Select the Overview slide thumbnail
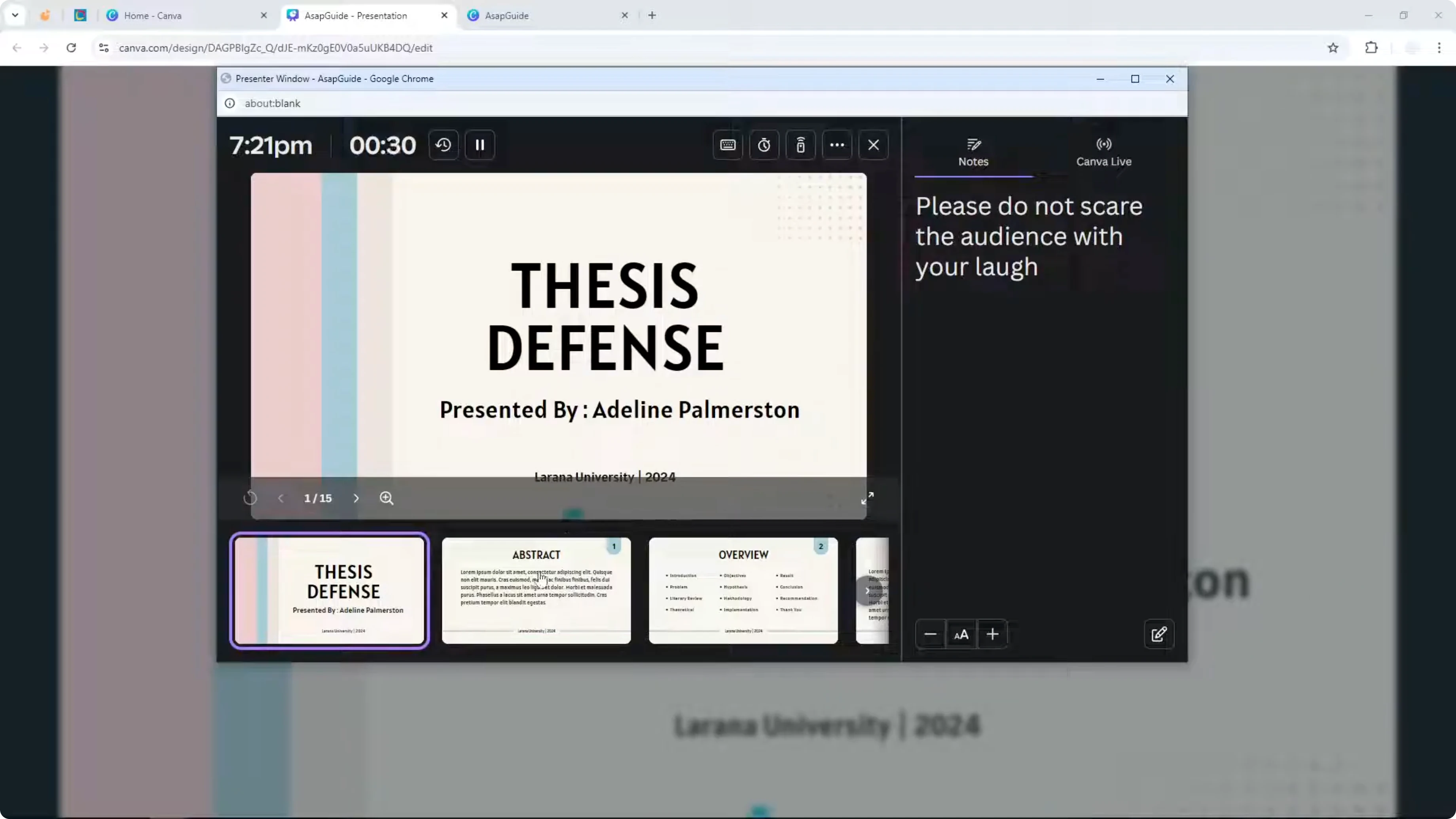 tap(743, 590)
